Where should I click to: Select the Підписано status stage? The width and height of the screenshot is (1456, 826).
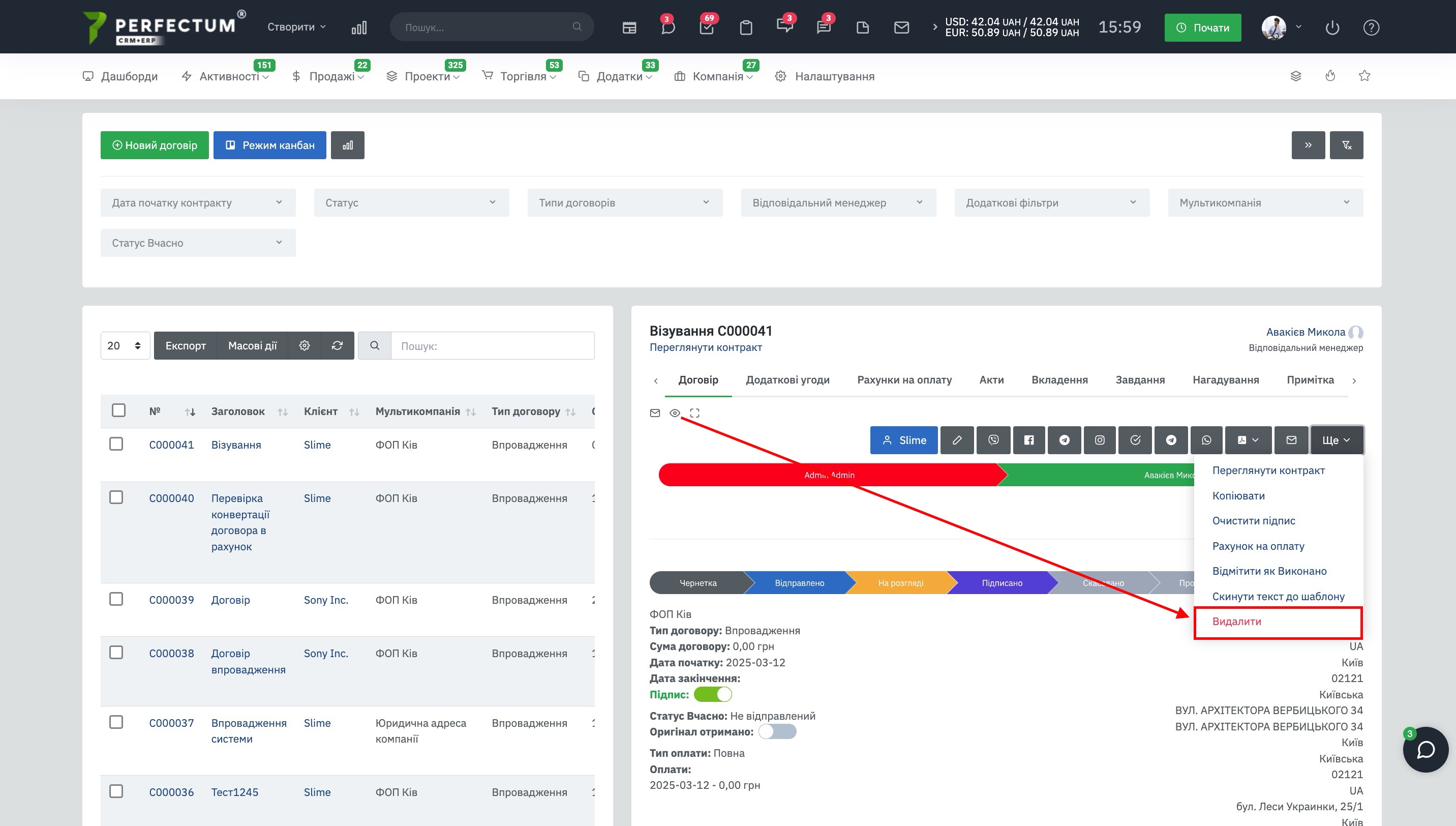coord(1002,583)
